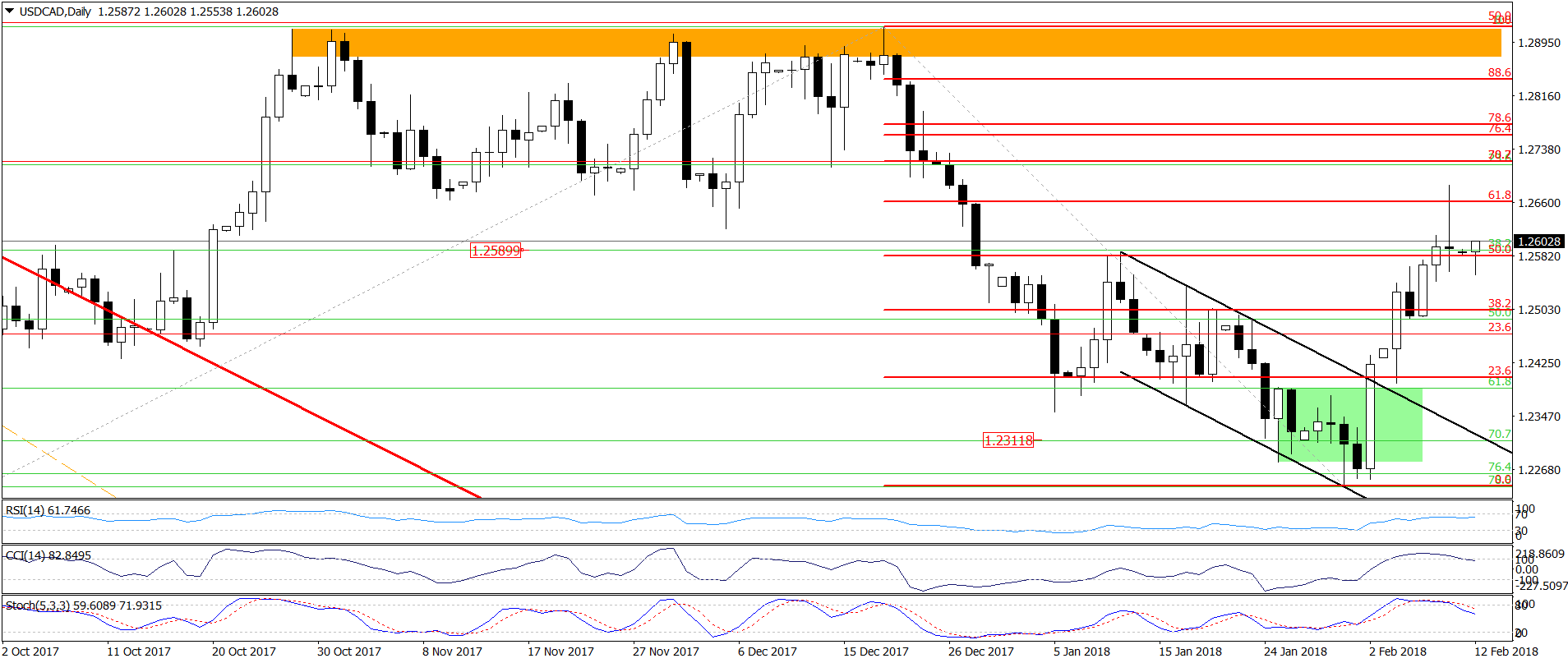Click the 78.6 Fibonacci level label
The height and width of the screenshot is (663, 1568).
click(1499, 117)
